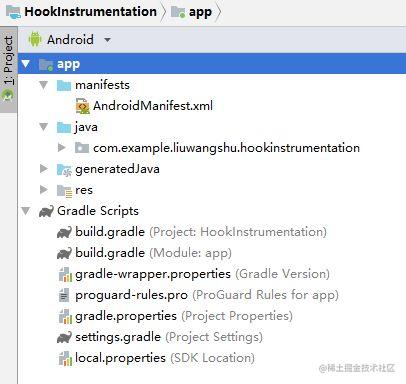The image size is (406, 384).
Task: Click the app module icon in tree
Action: click(46, 64)
